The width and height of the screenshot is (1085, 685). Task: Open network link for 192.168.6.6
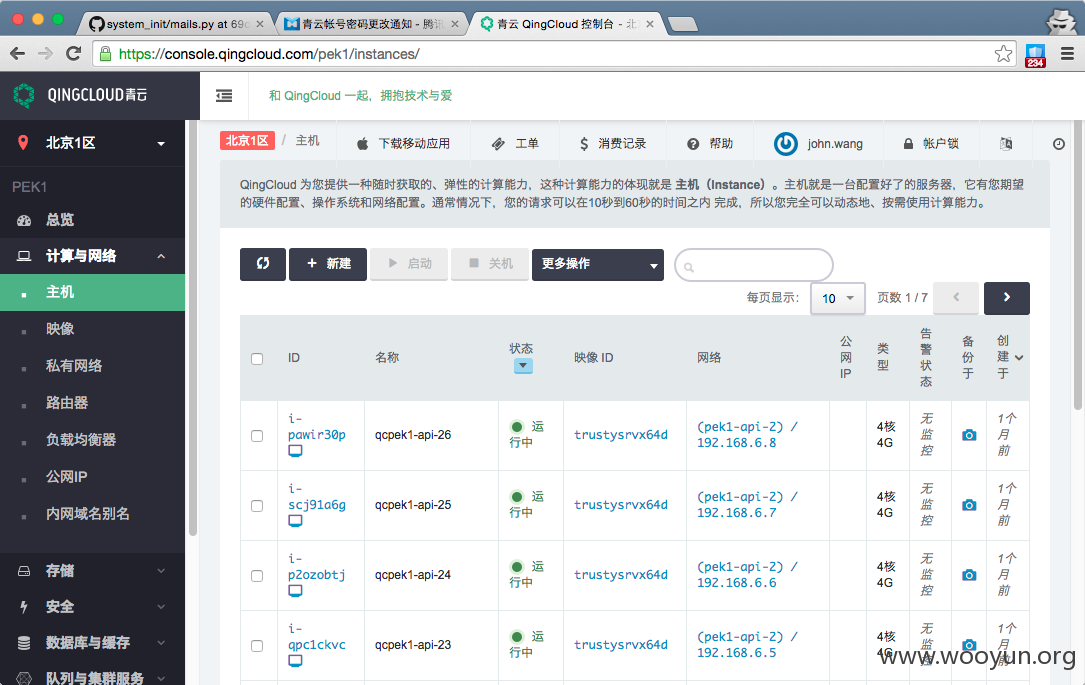(747, 575)
